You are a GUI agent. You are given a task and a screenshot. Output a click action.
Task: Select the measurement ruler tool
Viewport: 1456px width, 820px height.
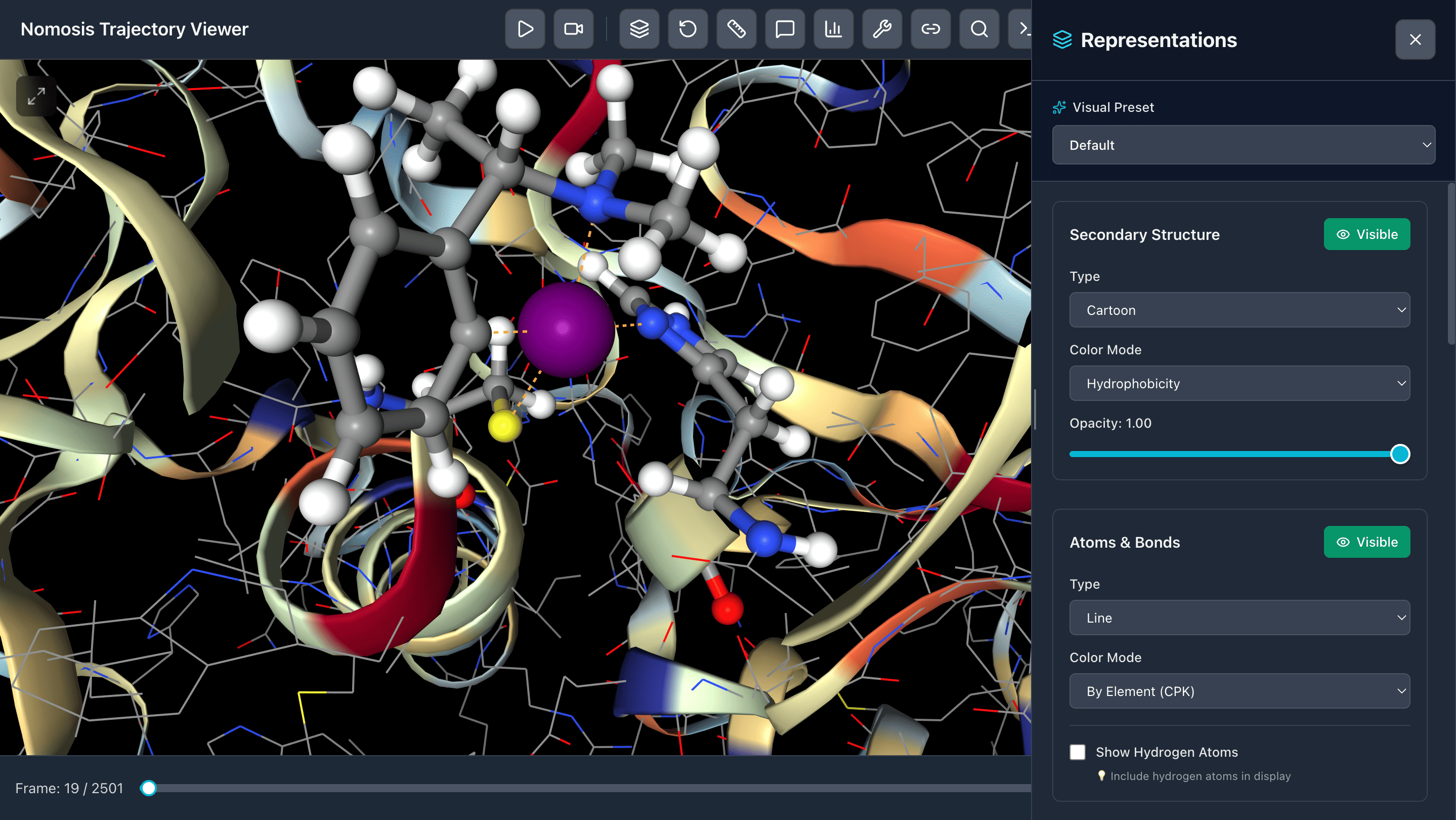736,29
